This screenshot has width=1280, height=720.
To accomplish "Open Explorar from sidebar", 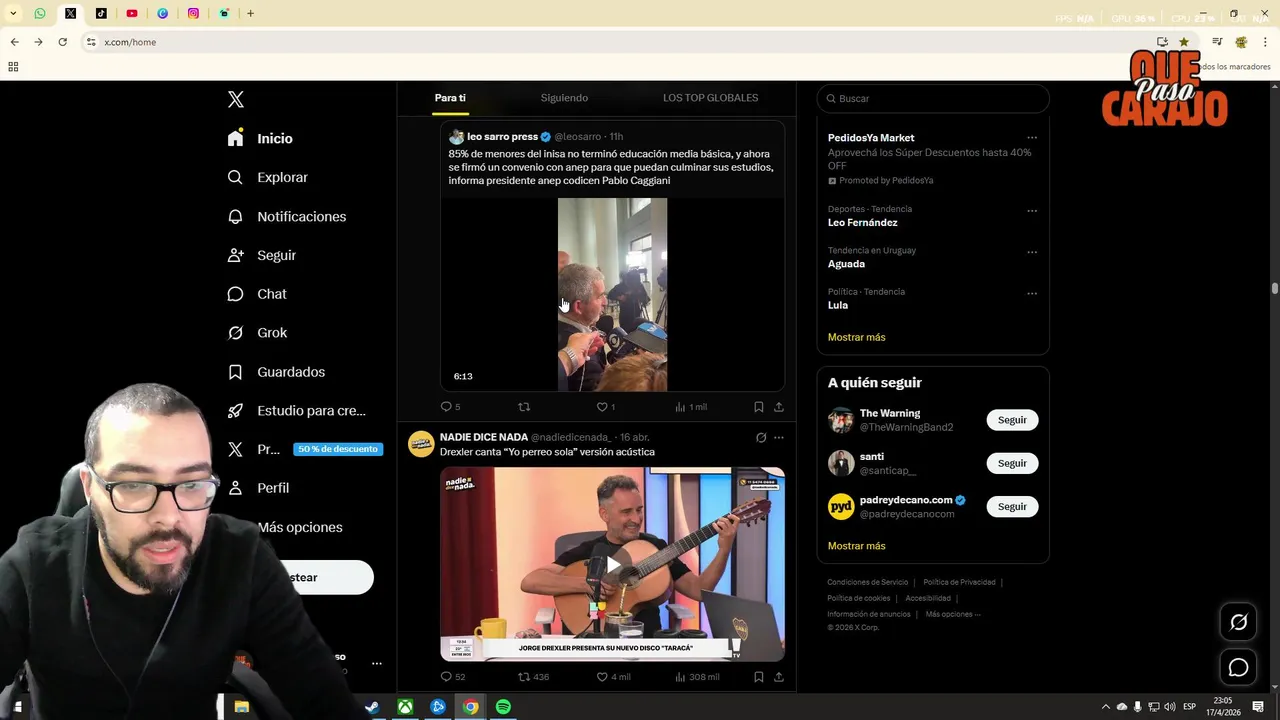I will click(267, 177).
